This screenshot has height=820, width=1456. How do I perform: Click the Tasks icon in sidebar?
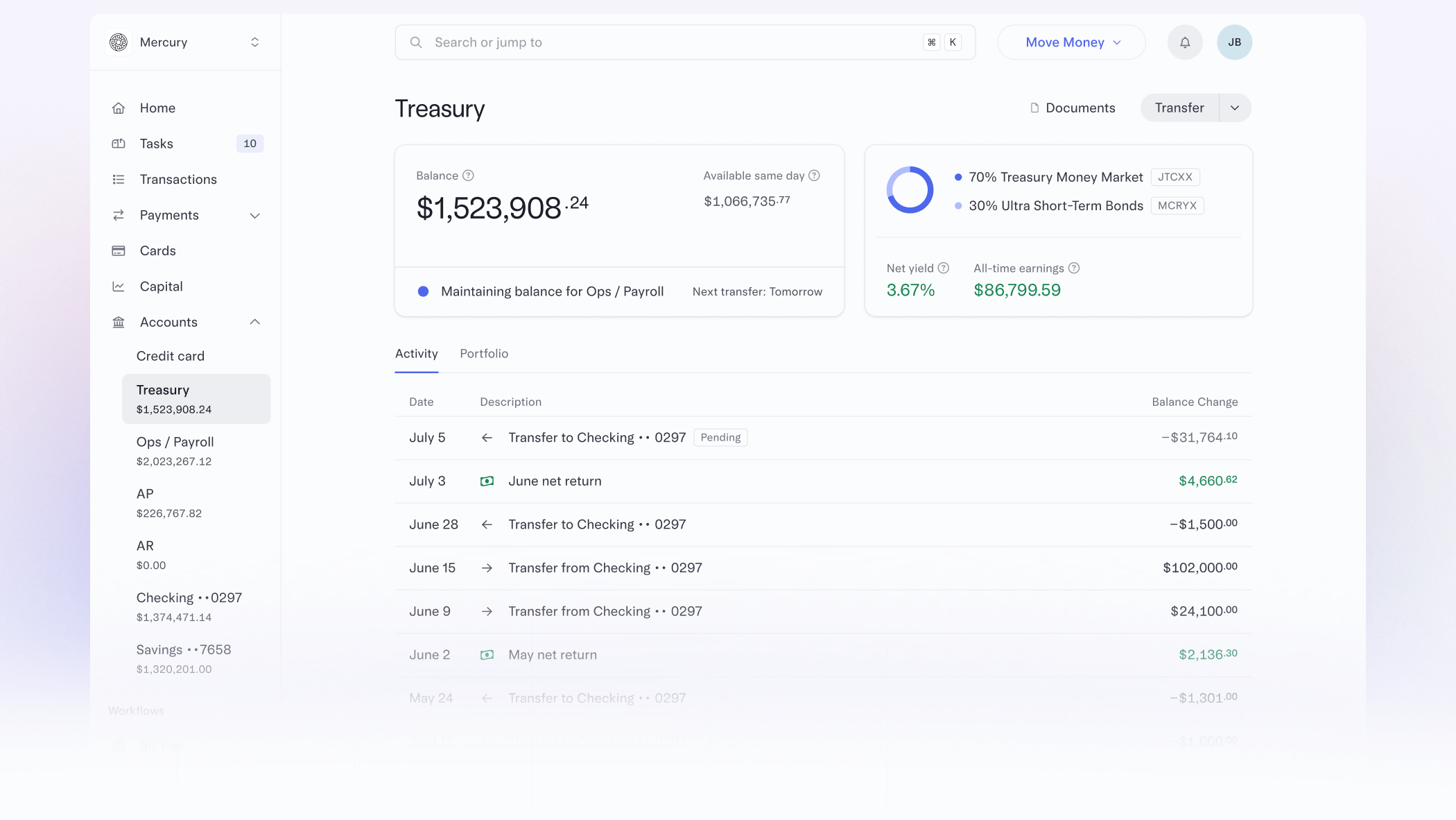click(119, 144)
